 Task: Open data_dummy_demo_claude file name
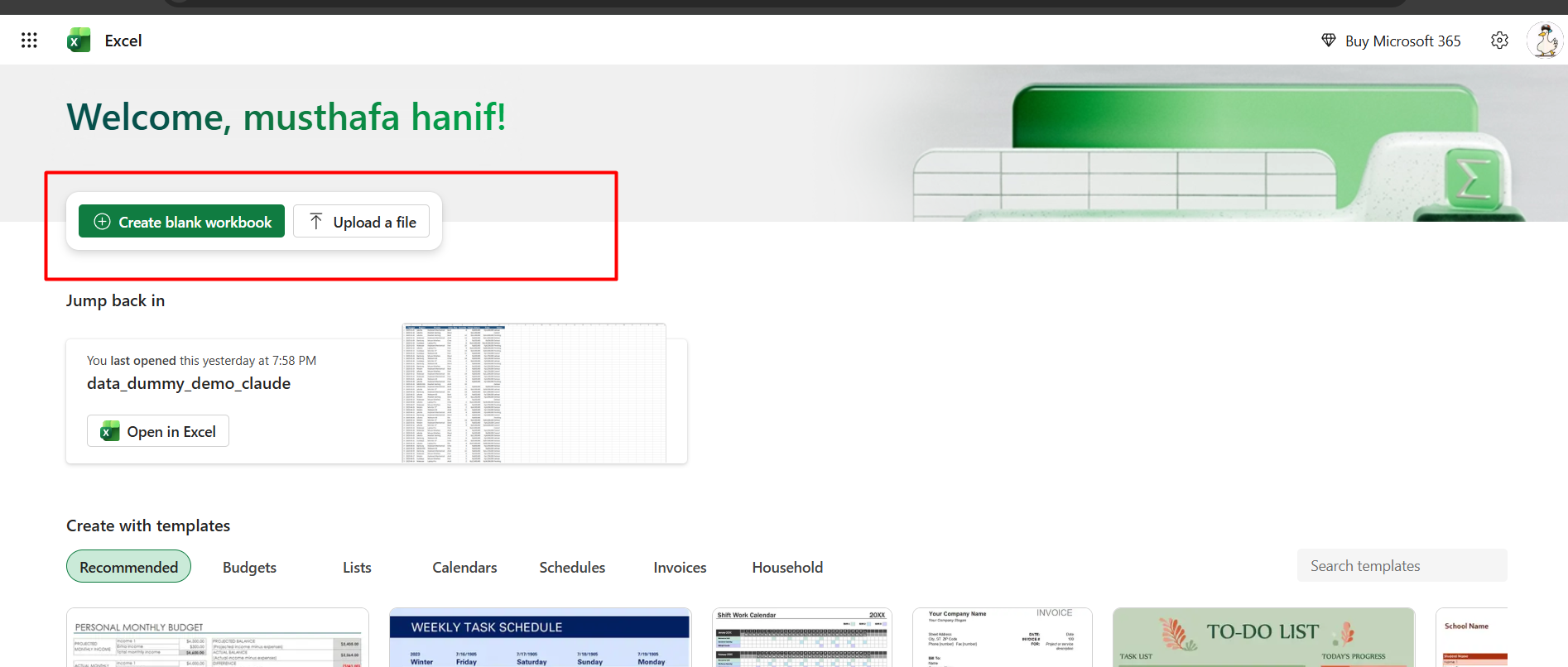tap(189, 383)
